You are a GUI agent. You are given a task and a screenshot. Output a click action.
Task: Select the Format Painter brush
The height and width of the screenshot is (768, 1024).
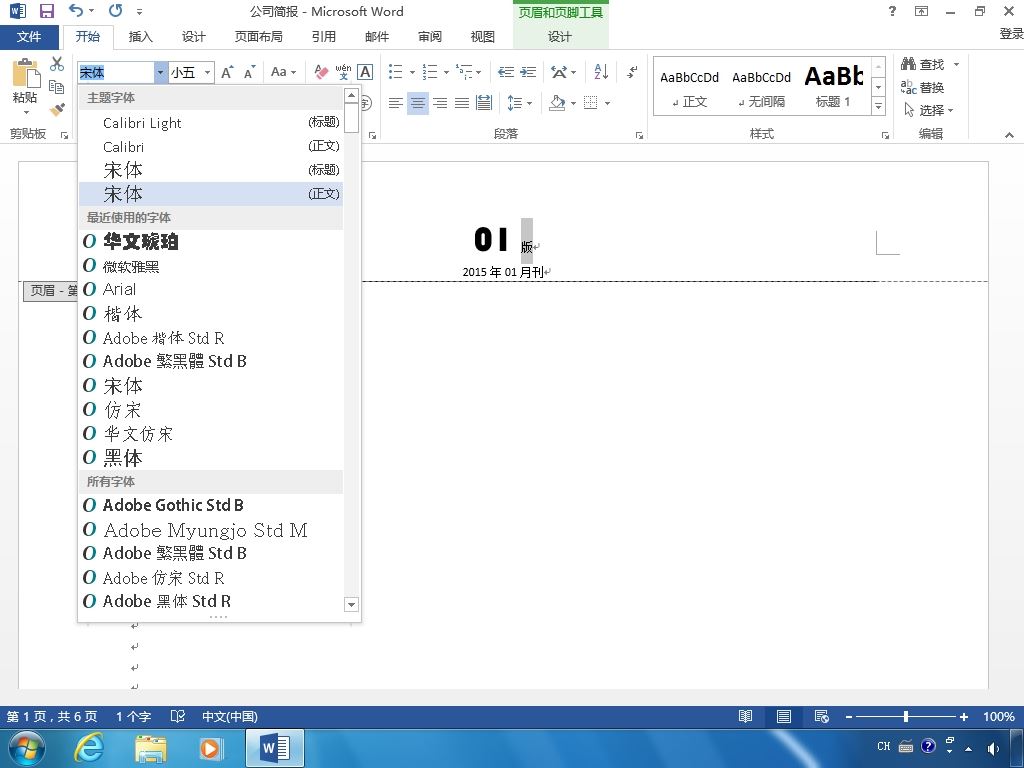(x=57, y=109)
